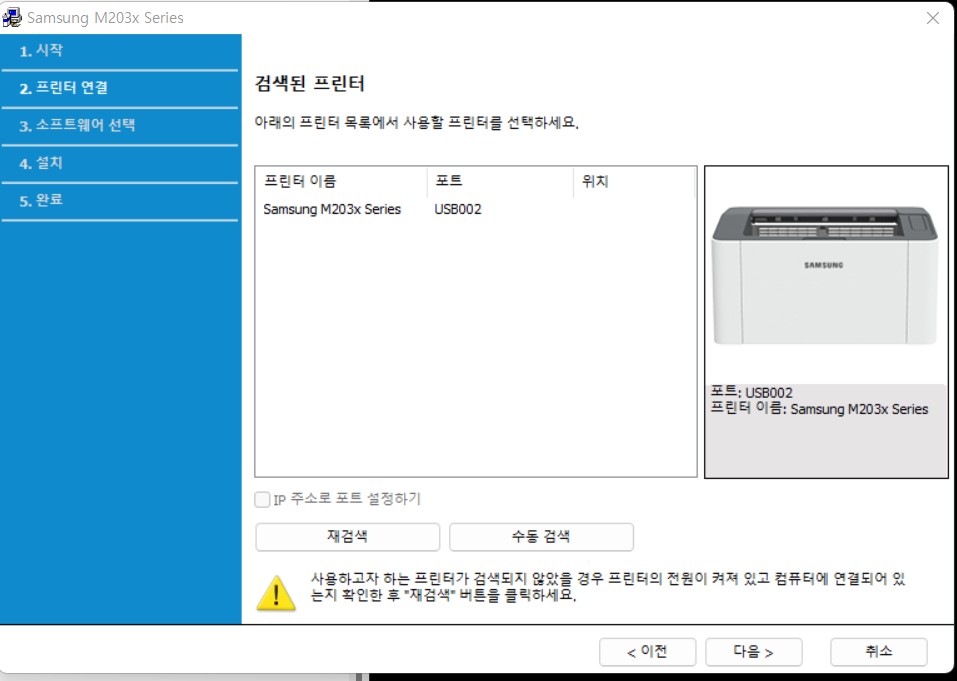Click the 위치 column header

click(634, 181)
